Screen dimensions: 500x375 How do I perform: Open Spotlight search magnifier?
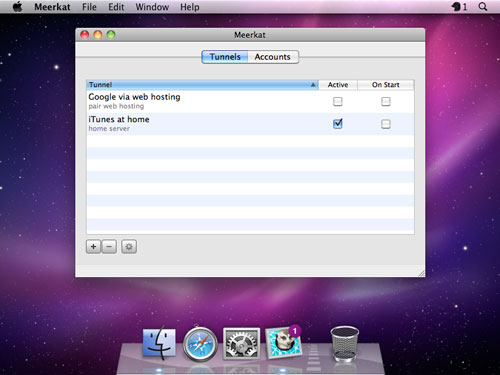(x=483, y=7)
